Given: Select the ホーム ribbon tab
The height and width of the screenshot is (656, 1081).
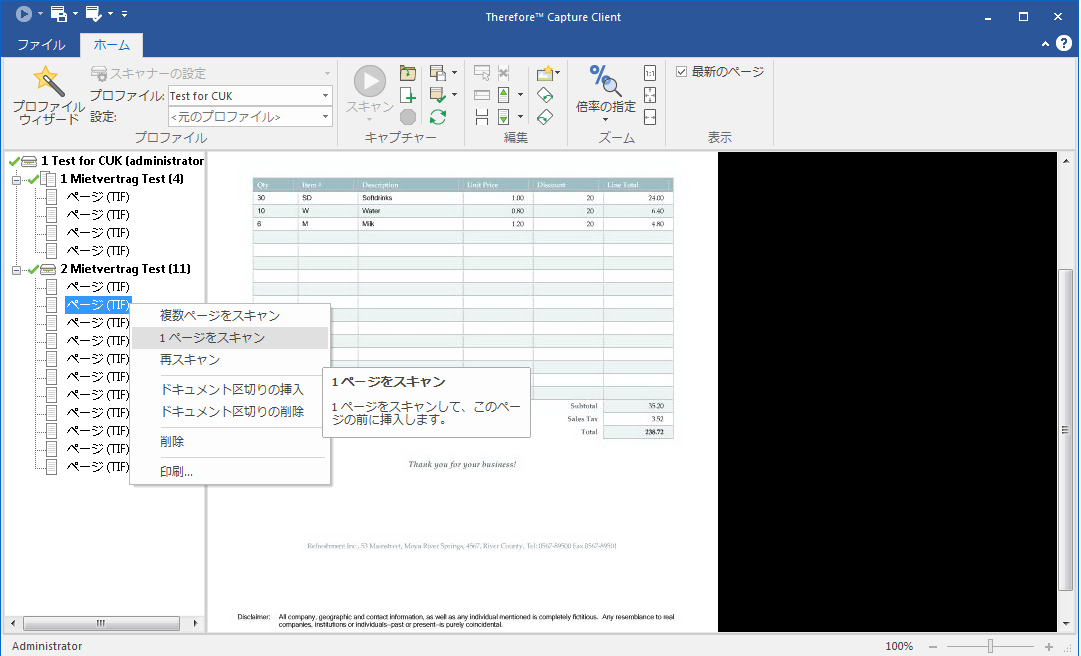Looking at the screenshot, I should pos(112,45).
